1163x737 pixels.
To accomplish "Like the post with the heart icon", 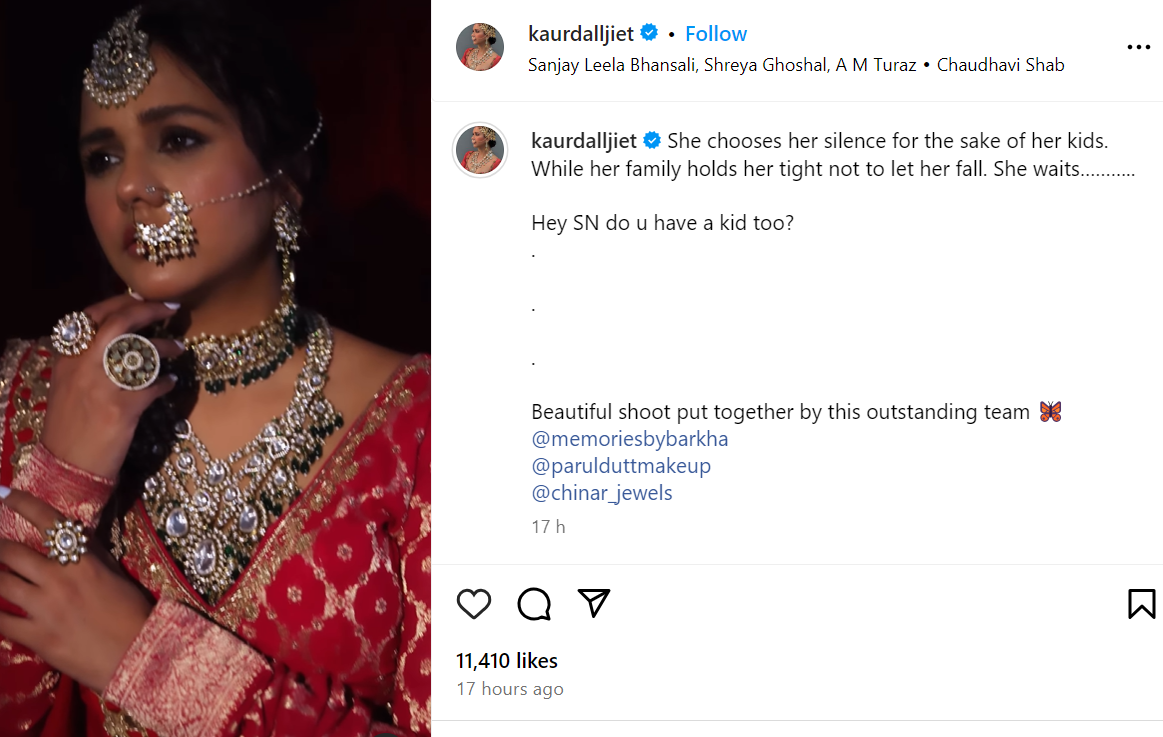I will [x=474, y=603].
